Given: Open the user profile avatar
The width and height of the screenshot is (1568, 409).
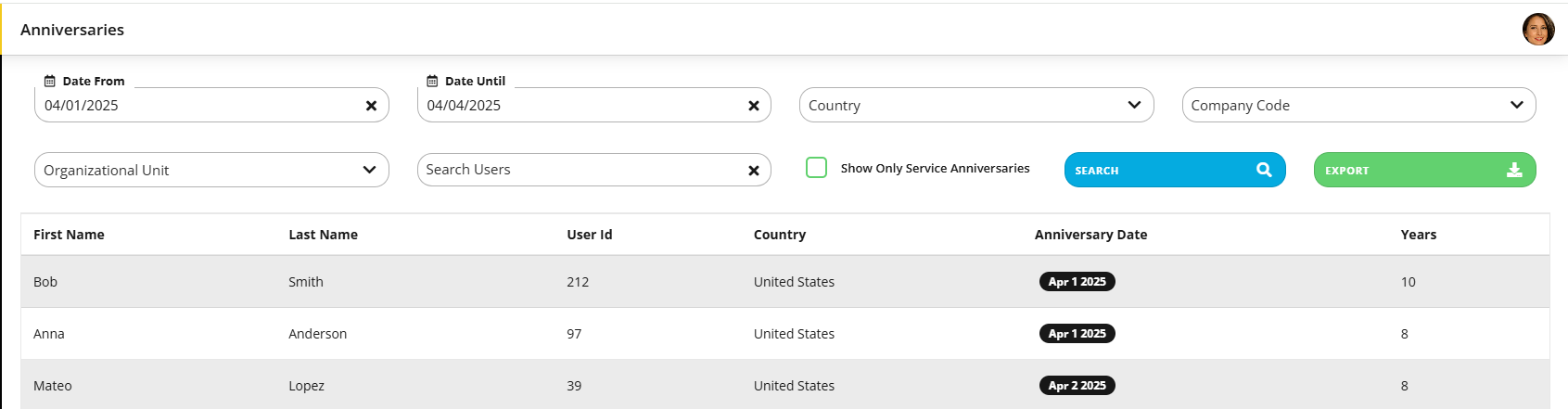Looking at the screenshot, I should point(1538,29).
